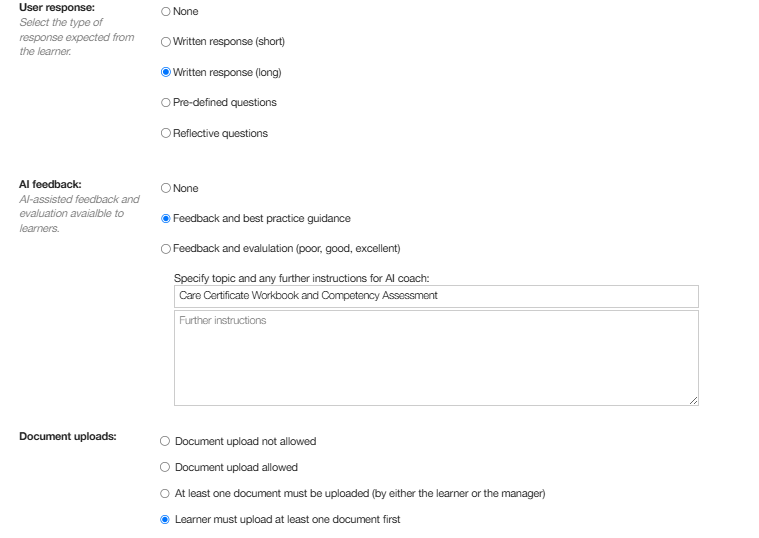Pick Learner must upload document first
The image size is (759, 538).
[165, 520]
